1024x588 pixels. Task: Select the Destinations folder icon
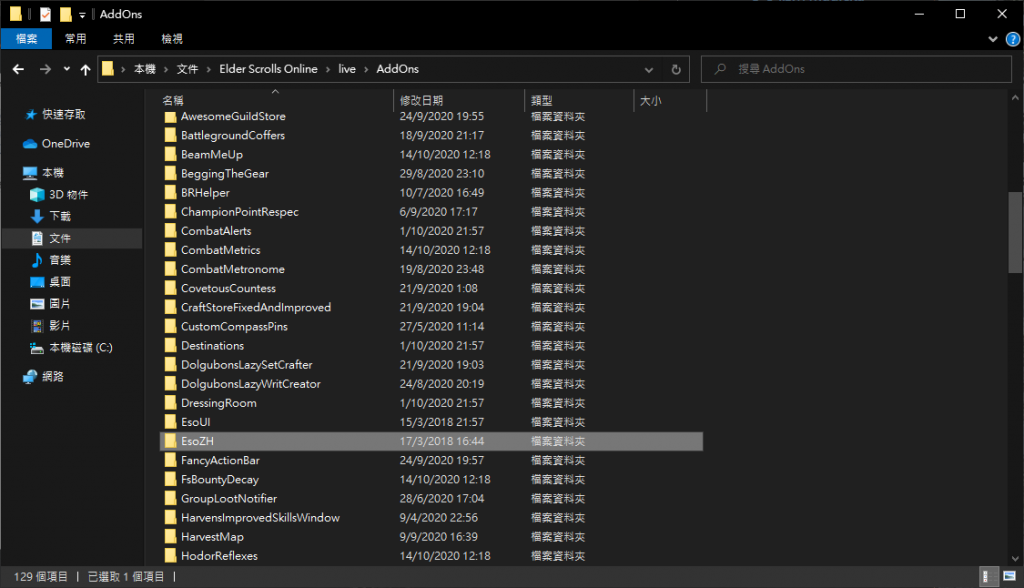[170, 346]
